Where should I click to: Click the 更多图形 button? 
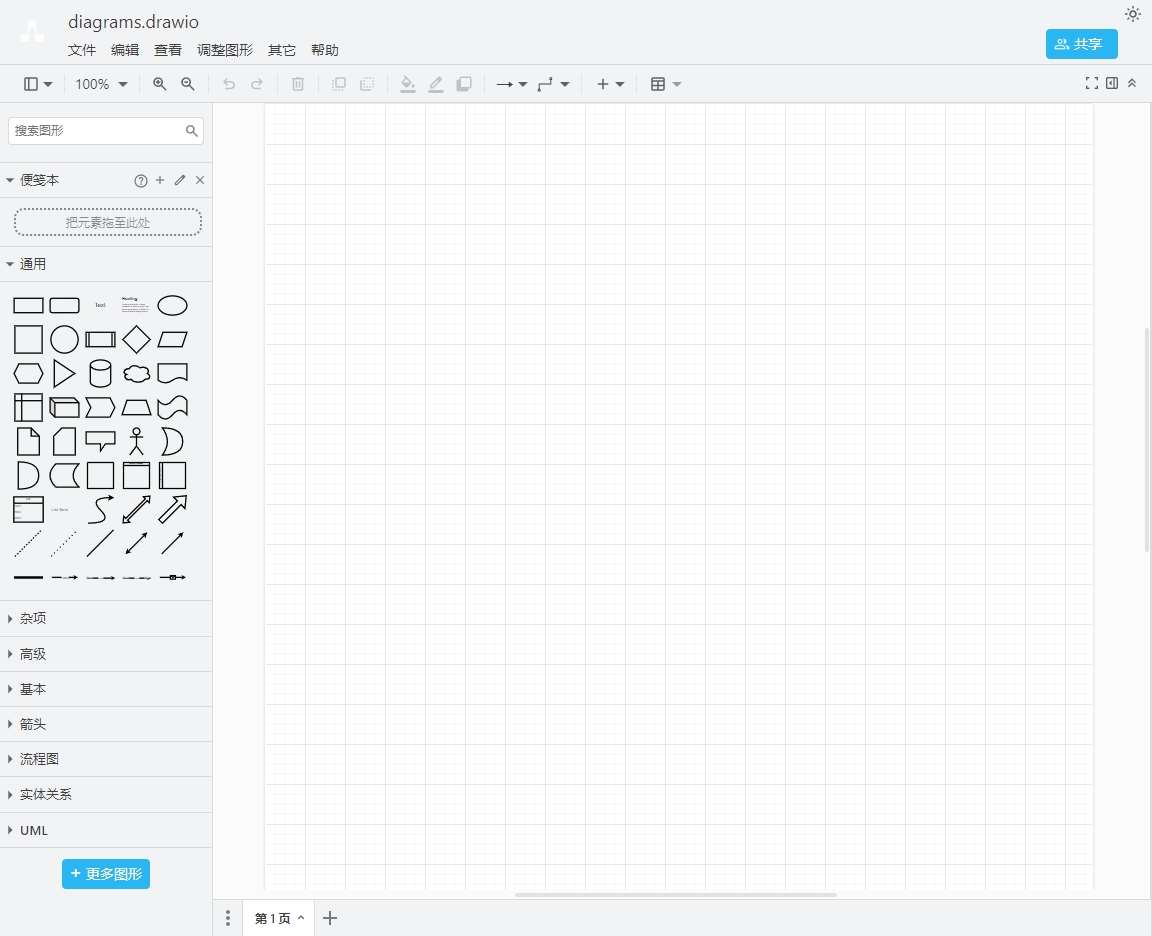pyautogui.click(x=106, y=873)
